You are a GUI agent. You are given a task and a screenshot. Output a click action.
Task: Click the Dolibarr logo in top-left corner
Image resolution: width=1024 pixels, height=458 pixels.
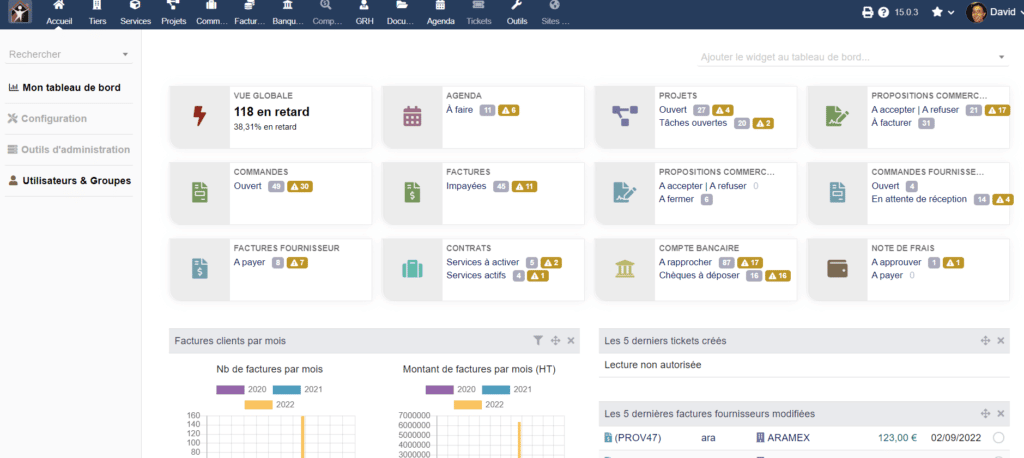[20, 12]
